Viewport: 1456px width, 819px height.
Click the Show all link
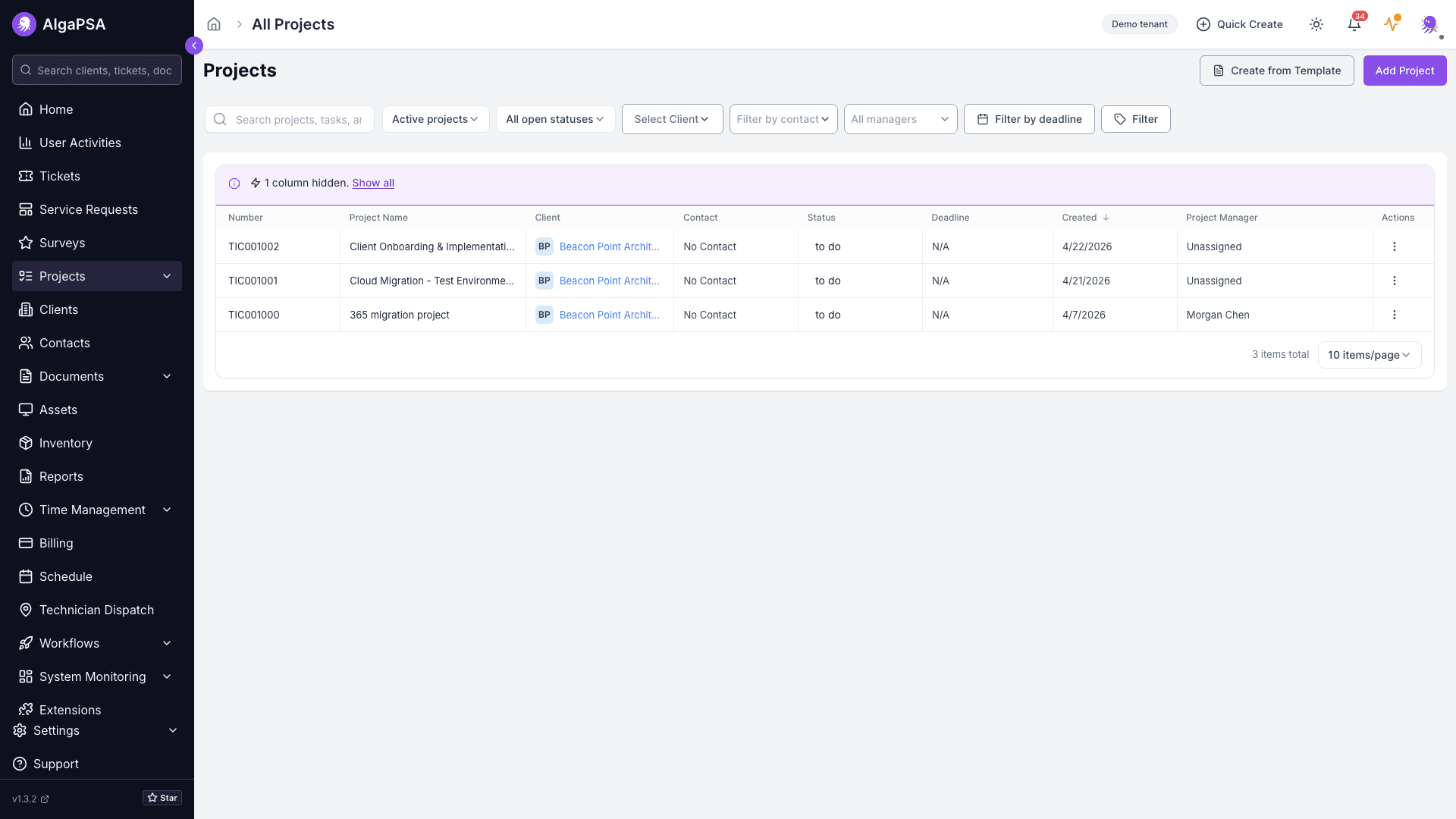373,183
